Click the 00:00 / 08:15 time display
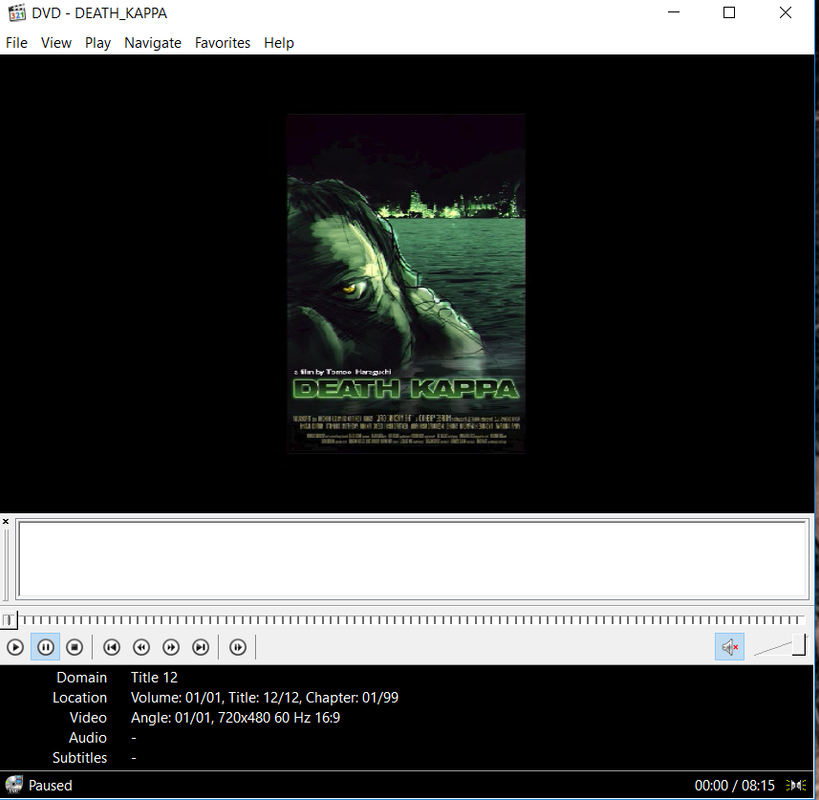 (734, 785)
